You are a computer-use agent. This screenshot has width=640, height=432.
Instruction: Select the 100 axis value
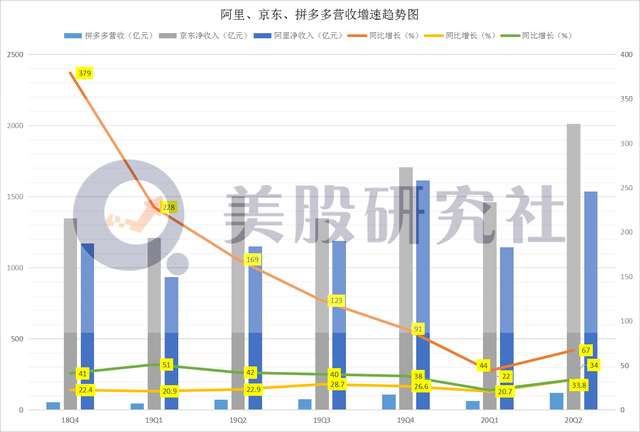(626, 321)
